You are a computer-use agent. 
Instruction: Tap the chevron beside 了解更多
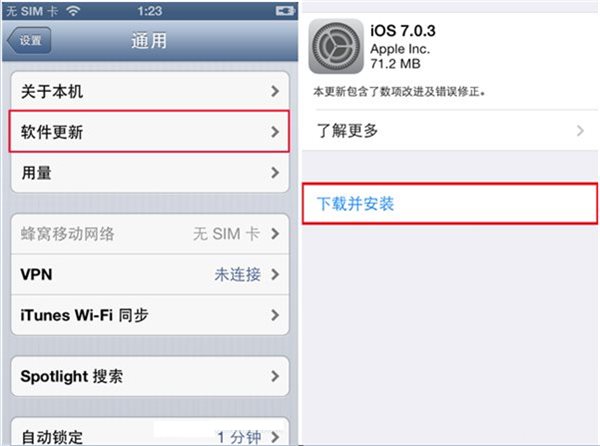tap(580, 130)
